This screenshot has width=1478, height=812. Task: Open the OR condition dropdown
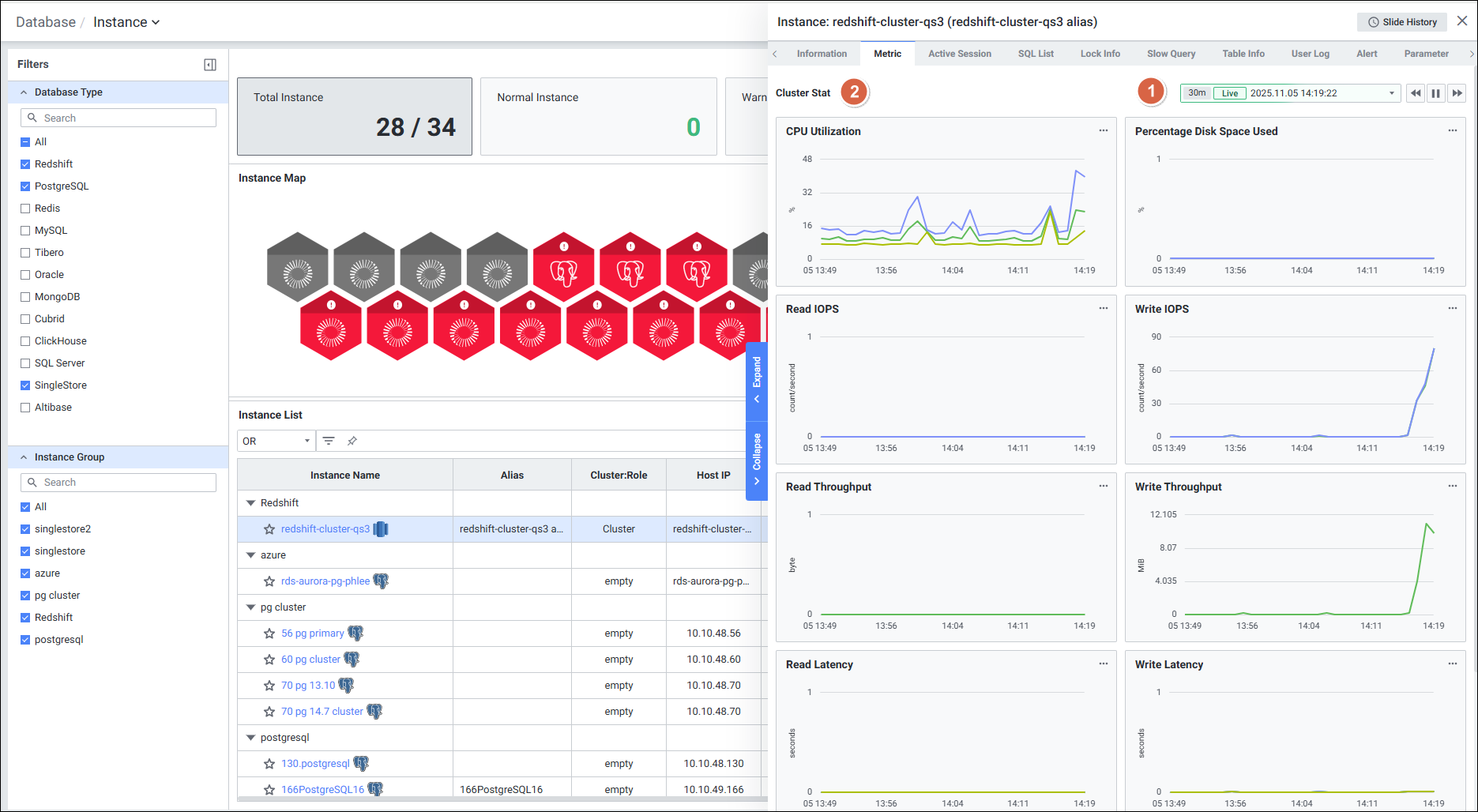pyautogui.click(x=276, y=441)
